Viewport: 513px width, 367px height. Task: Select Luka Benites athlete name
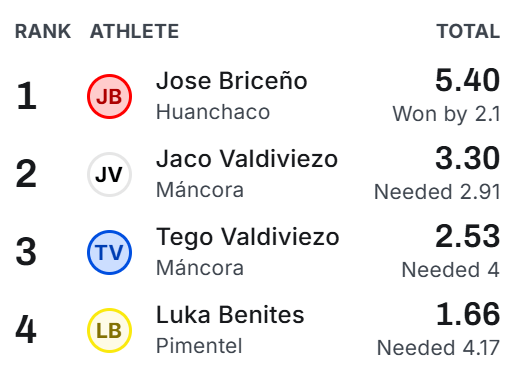pos(230,315)
